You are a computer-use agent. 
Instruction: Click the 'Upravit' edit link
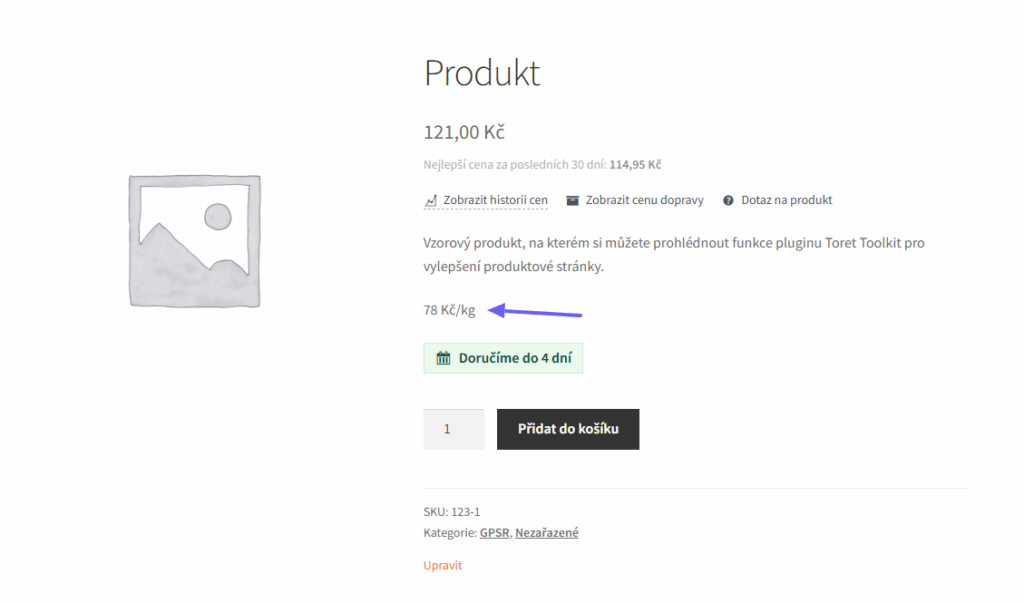pos(442,565)
